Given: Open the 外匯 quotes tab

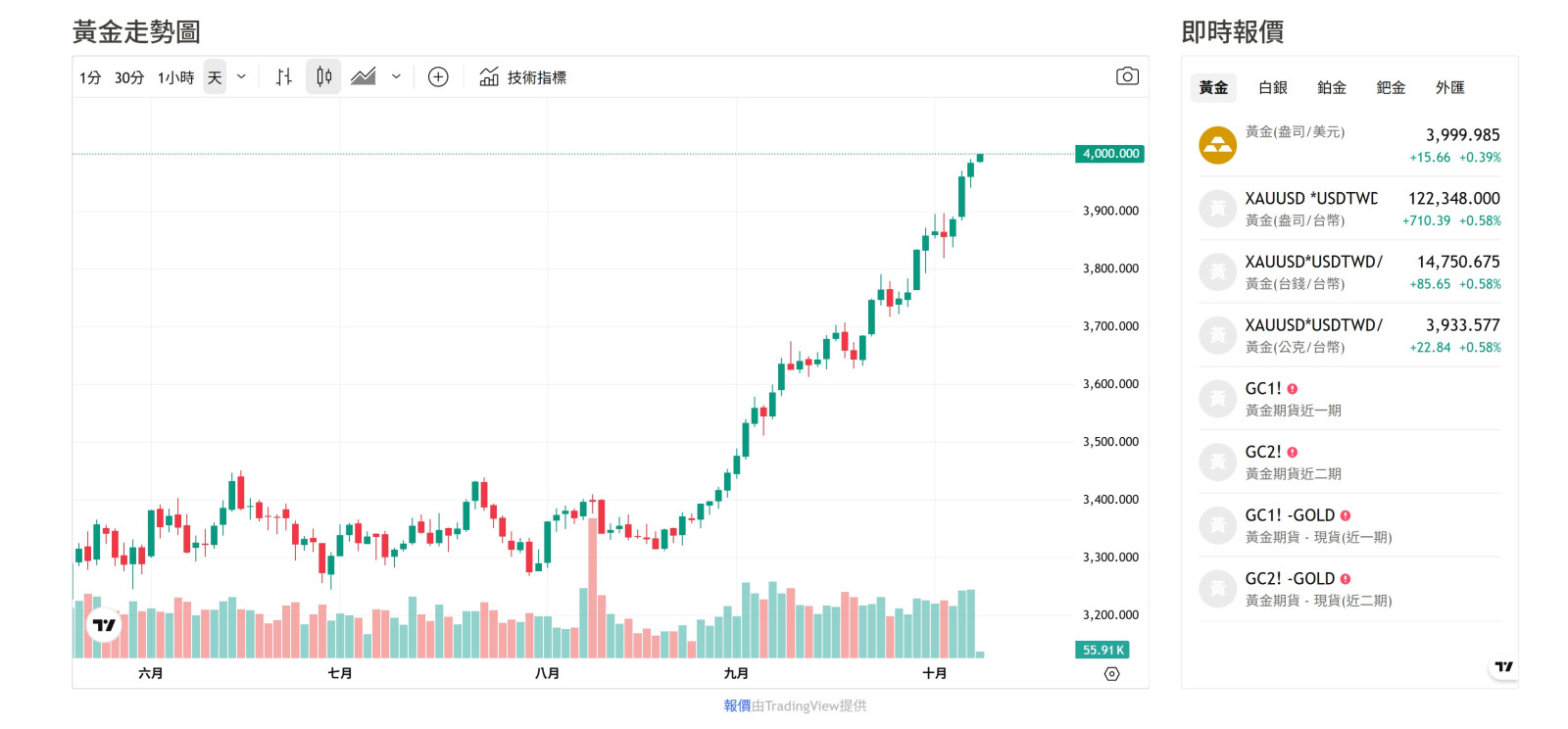Looking at the screenshot, I should 1449,88.
